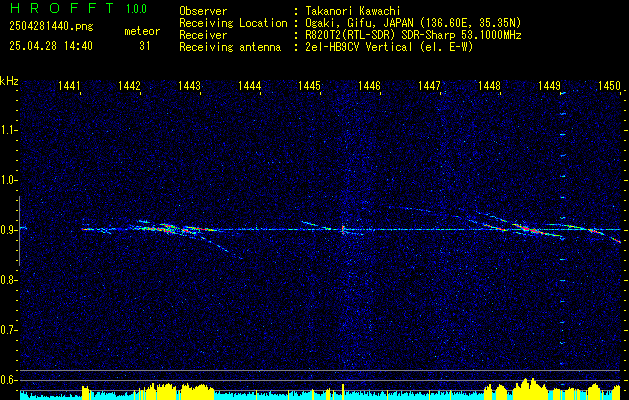The width and height of the screenshot is (629, 400).
Task: Click the kHz axis unit label
Action: point(9,81)
